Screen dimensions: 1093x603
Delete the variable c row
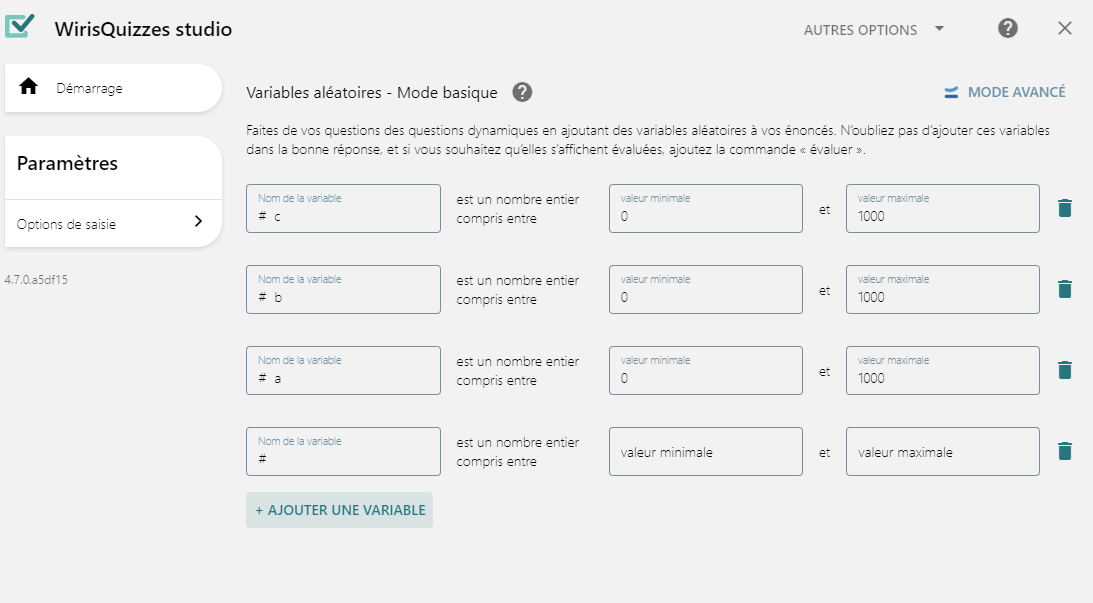[1064, 208]
